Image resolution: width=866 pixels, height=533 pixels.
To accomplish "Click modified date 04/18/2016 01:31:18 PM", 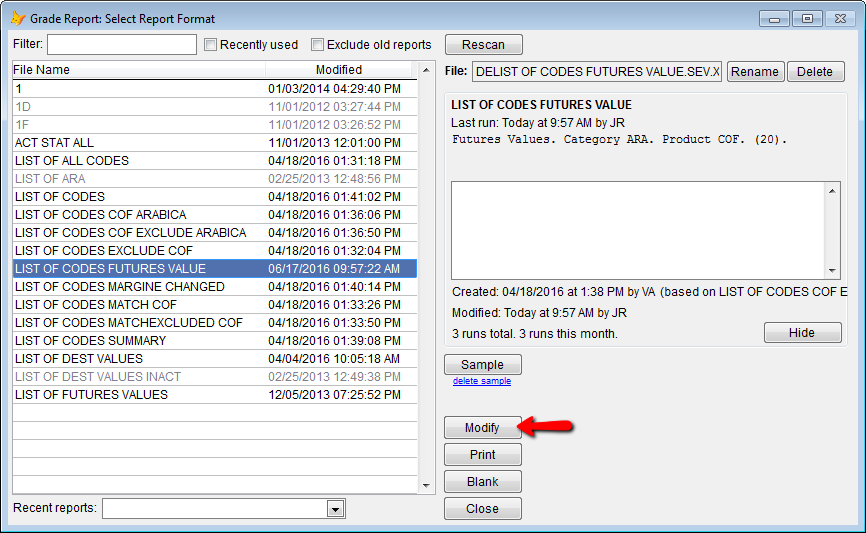I will click(335, 161).
